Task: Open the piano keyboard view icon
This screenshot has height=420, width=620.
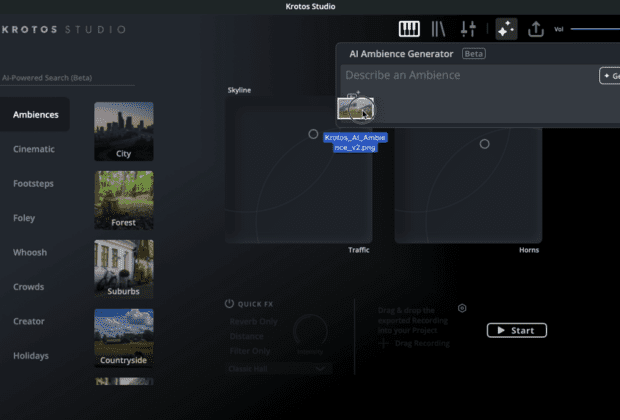Action: [409, 29]
